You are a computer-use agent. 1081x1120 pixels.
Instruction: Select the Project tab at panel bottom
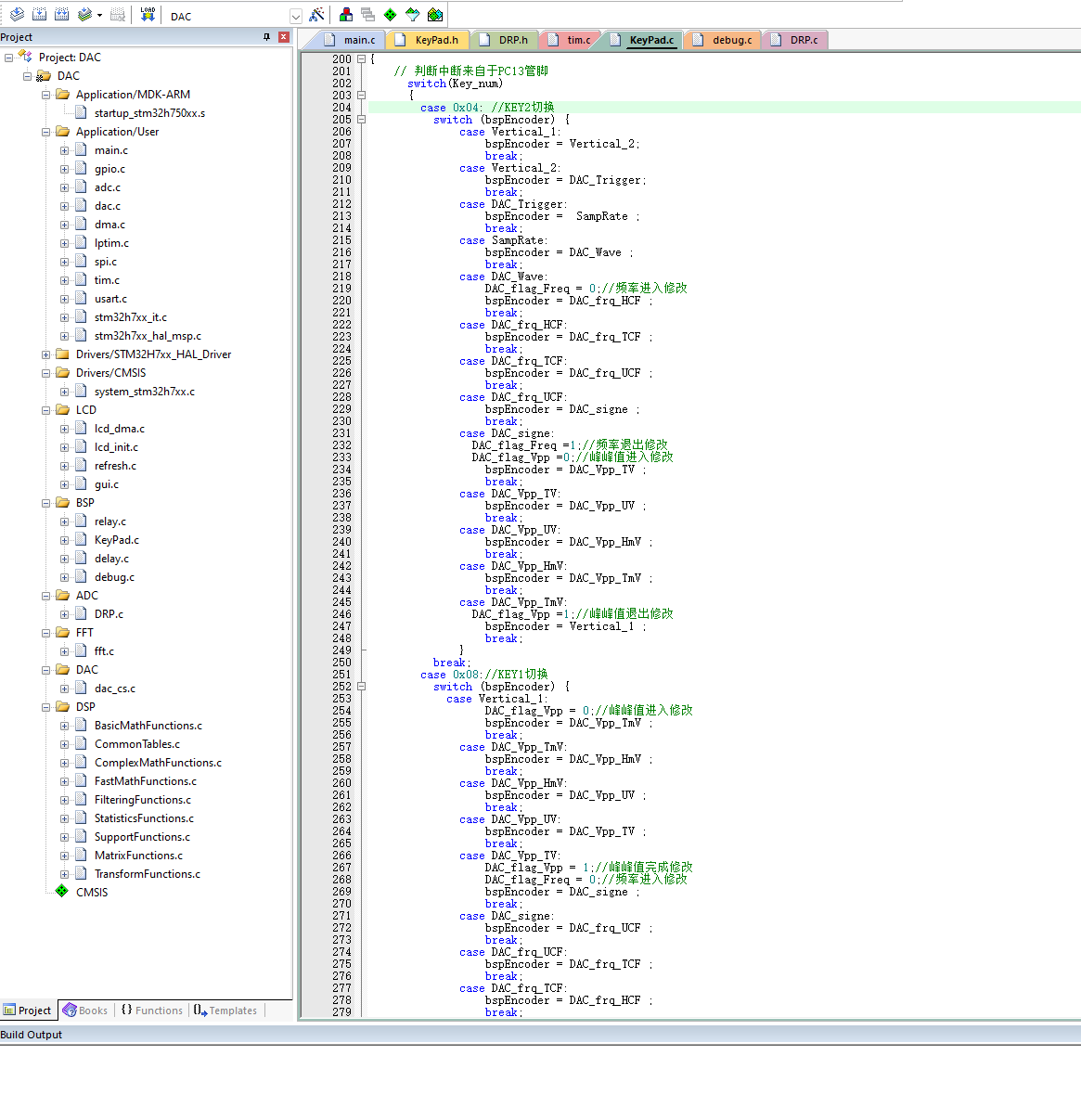(x=27, y=1011)
